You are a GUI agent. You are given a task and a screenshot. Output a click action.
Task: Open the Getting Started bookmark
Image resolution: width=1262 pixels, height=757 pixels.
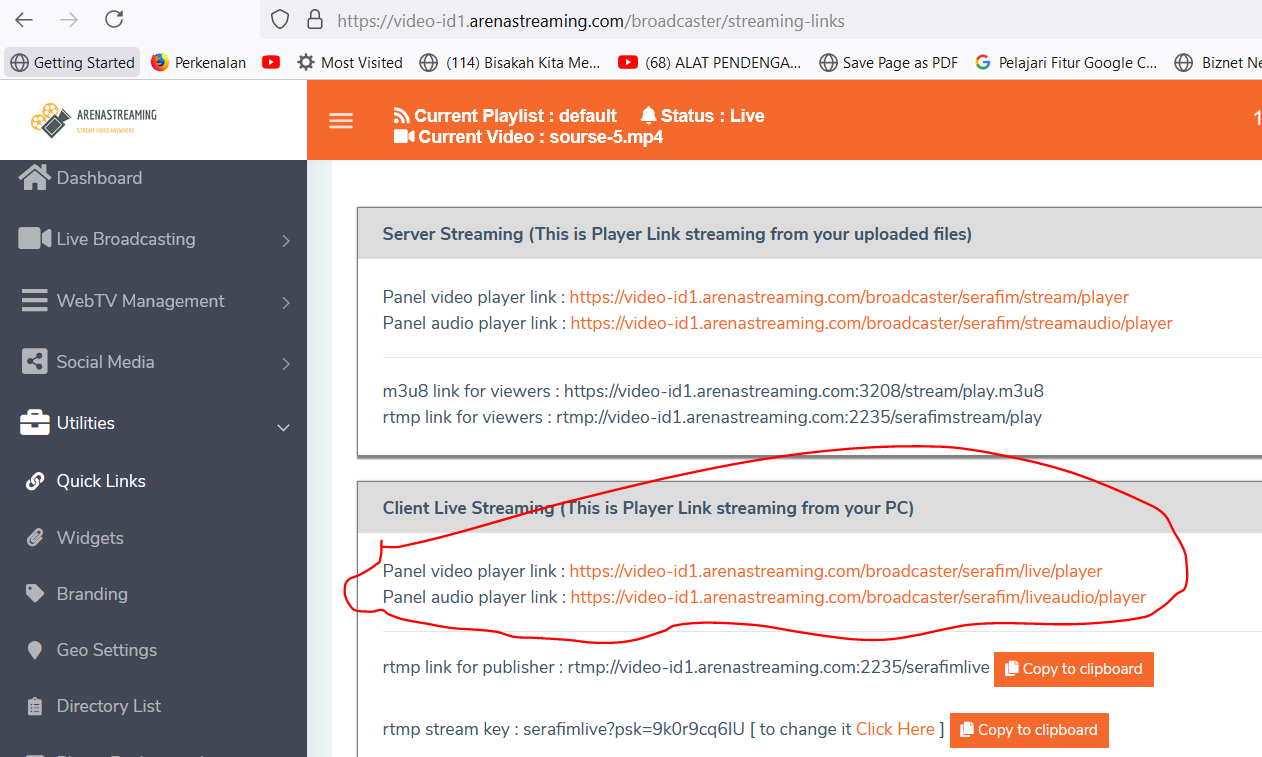(72, 62)
